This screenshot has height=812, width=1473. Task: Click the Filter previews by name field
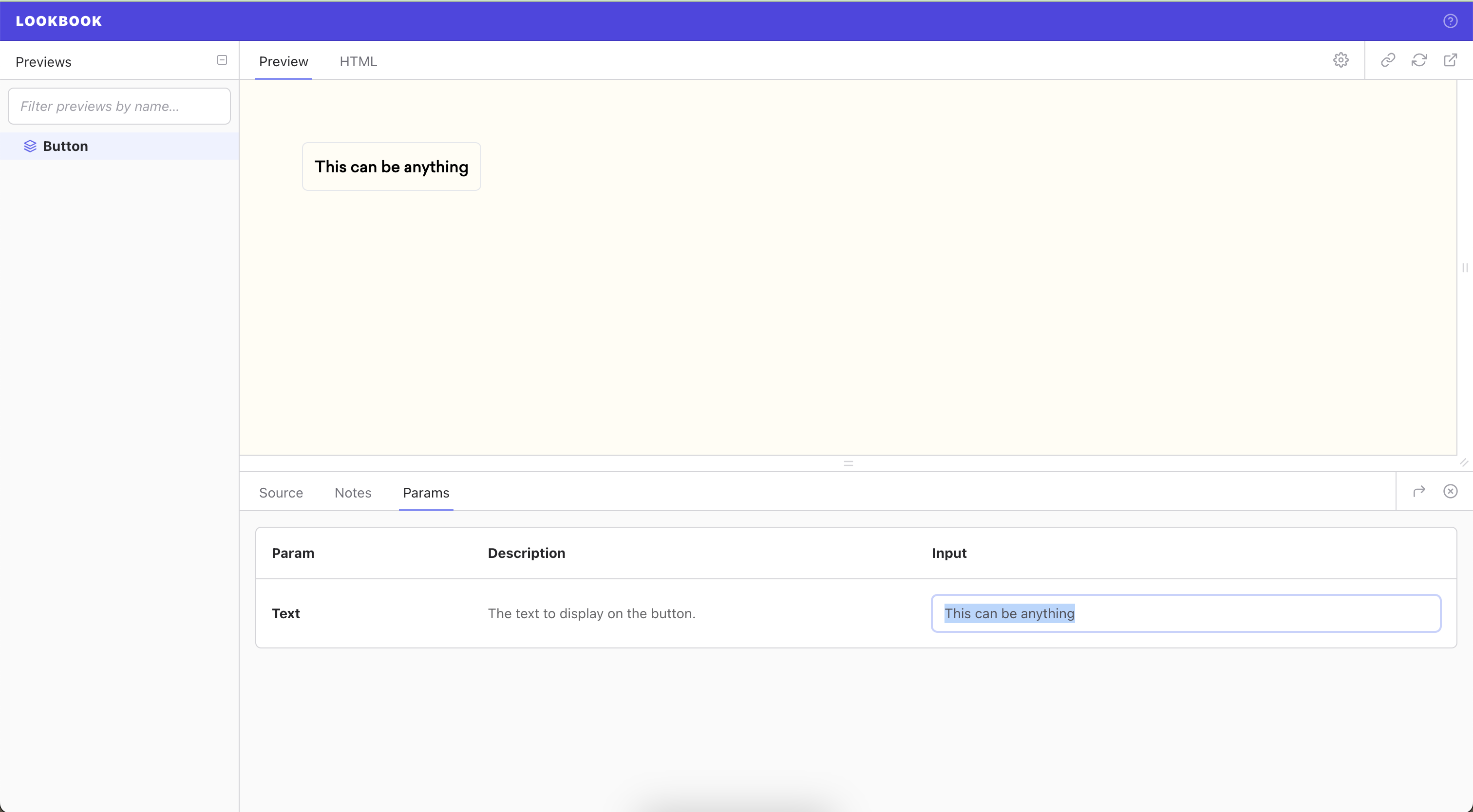click(x=119, y=106)
